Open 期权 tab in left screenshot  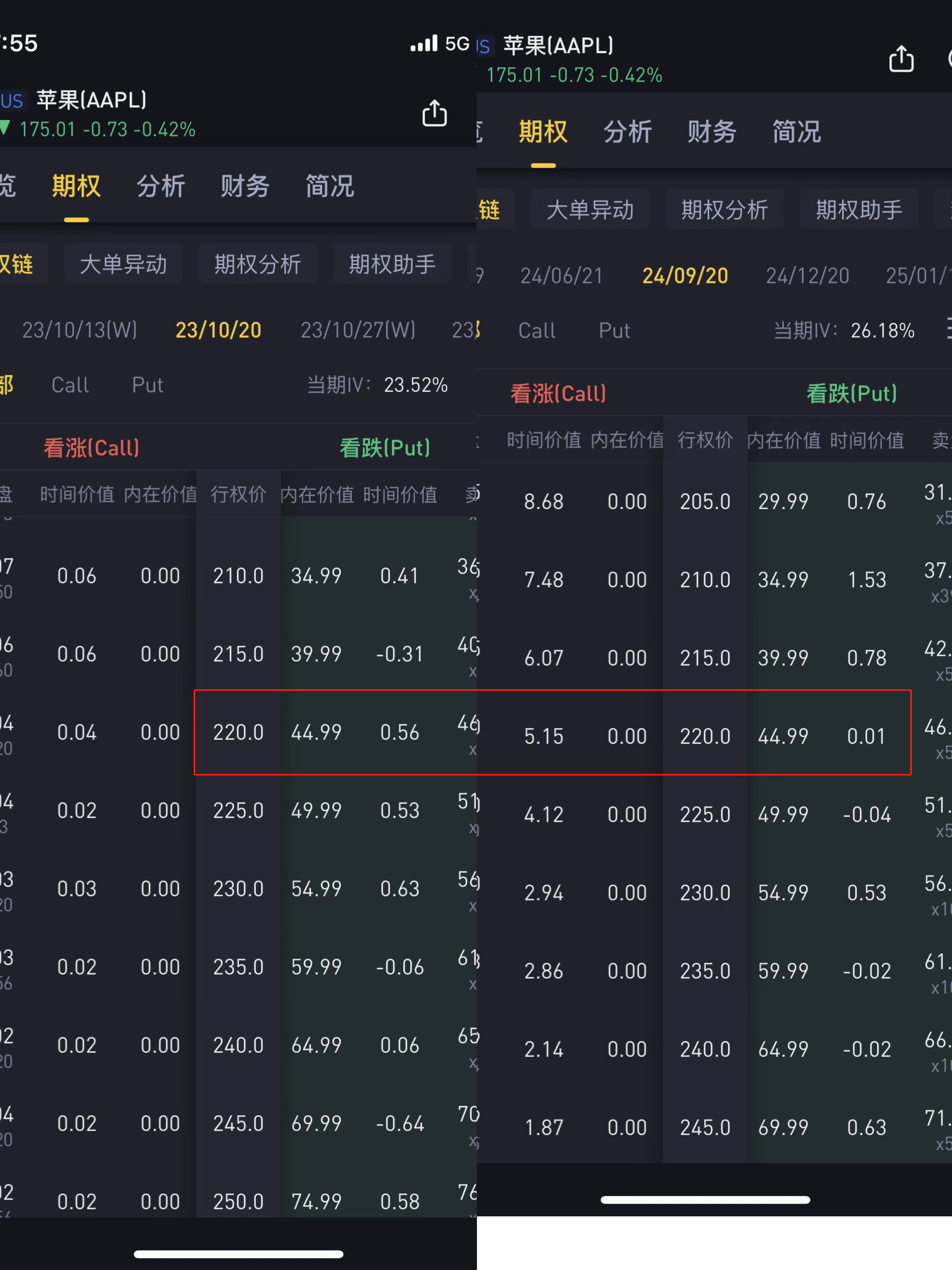pos(76,186)
